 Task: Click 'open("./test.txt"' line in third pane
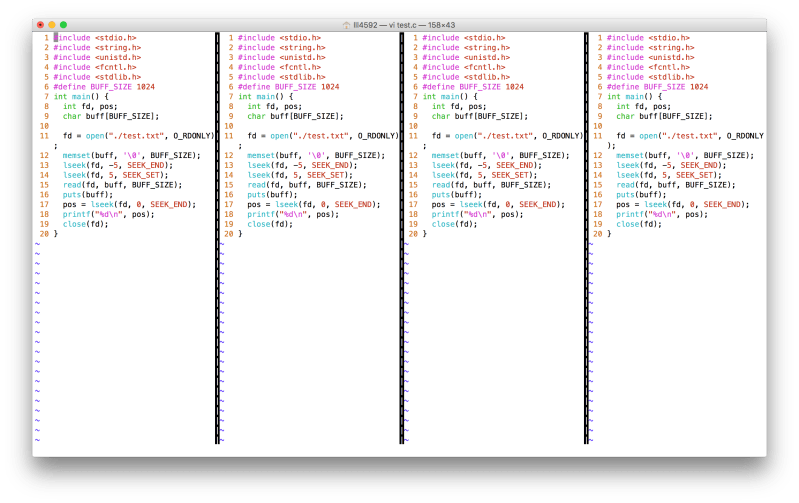(507, 136)
